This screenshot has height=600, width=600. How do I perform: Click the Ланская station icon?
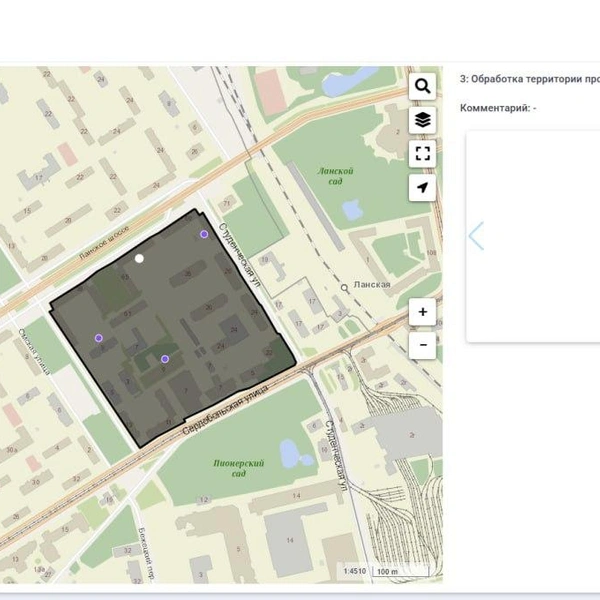click(x=345, y=288)
